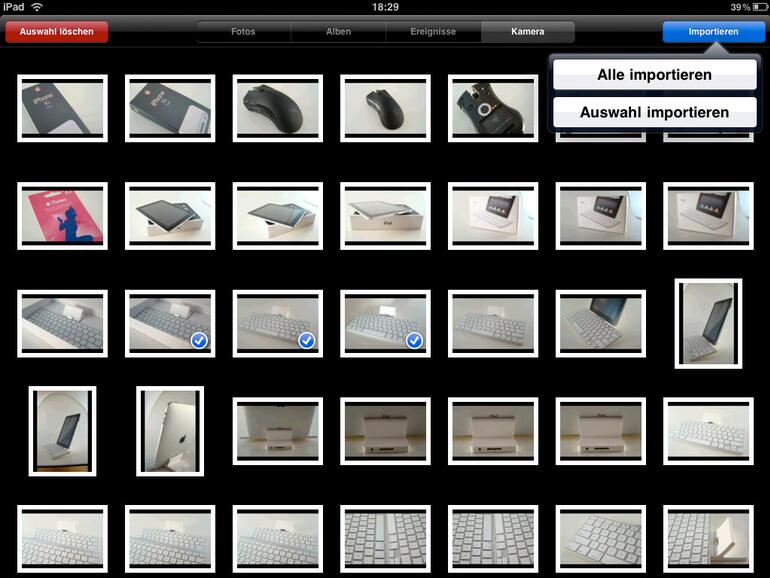Tap the 18:29 clock in status bar
Screen dimensions: 770x578
385,7
